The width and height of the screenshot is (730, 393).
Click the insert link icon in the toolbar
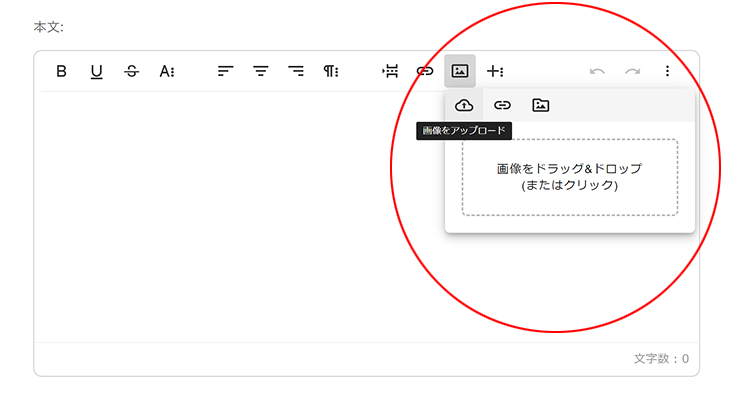pyautogui.click(x=425, y=71)
